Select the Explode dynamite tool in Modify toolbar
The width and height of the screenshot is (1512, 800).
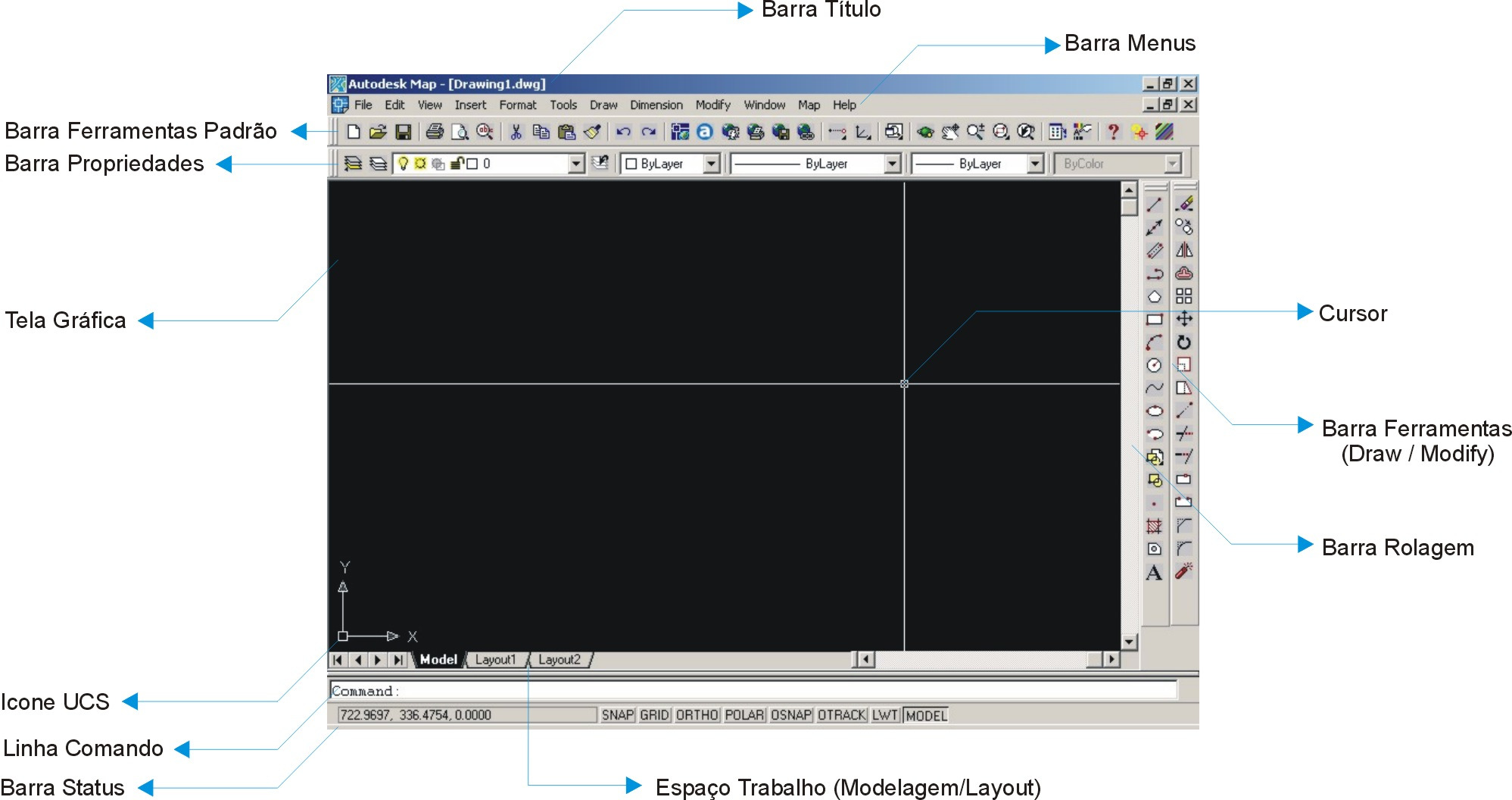[x=1184, y=572]
